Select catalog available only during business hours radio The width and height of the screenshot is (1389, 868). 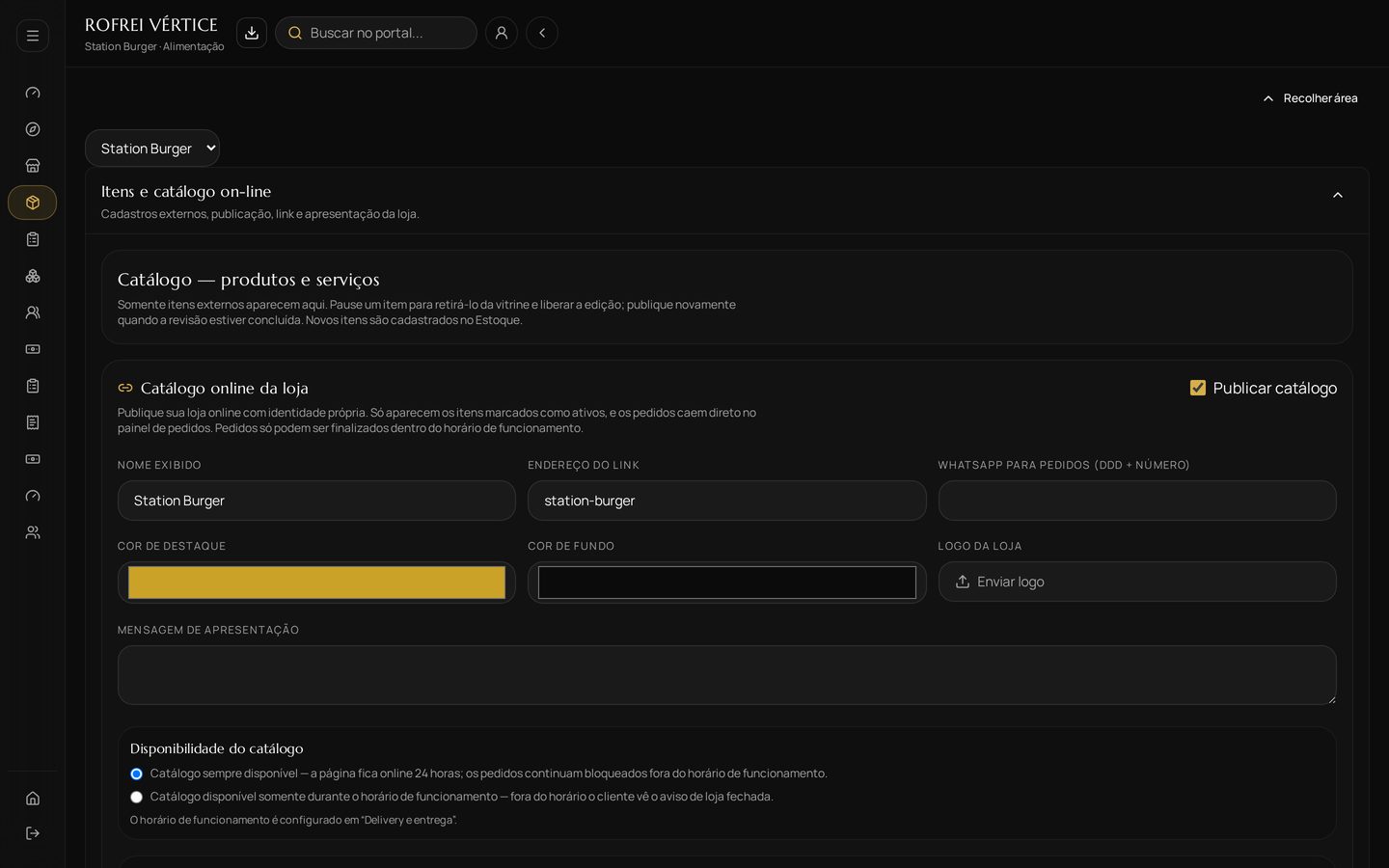tap(136, 797)
